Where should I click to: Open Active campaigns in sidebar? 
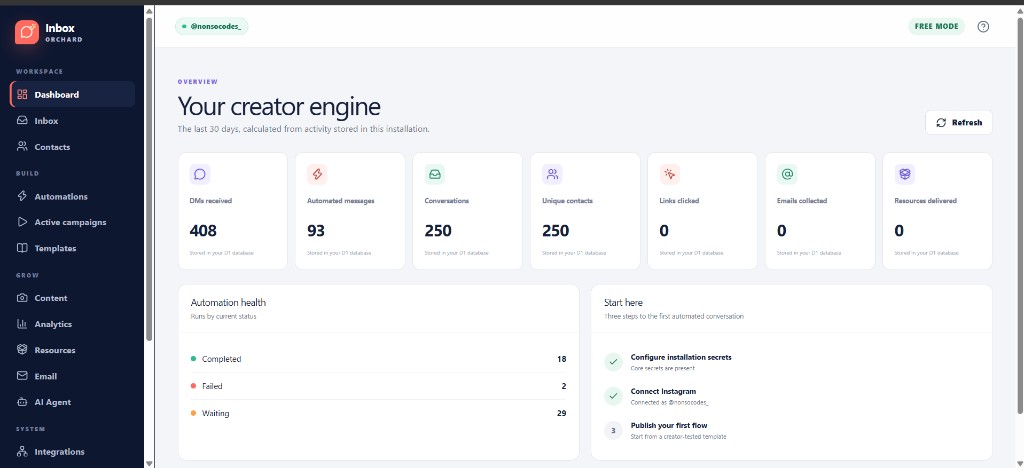point(72,222)
